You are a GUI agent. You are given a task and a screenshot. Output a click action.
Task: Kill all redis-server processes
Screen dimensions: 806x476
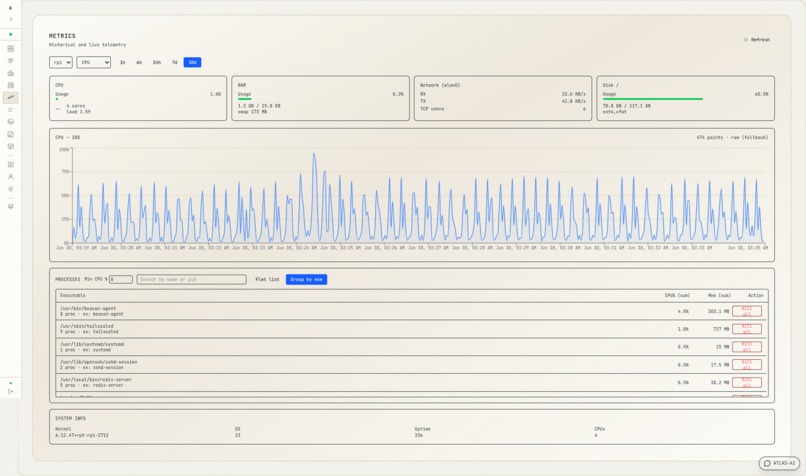747,382
